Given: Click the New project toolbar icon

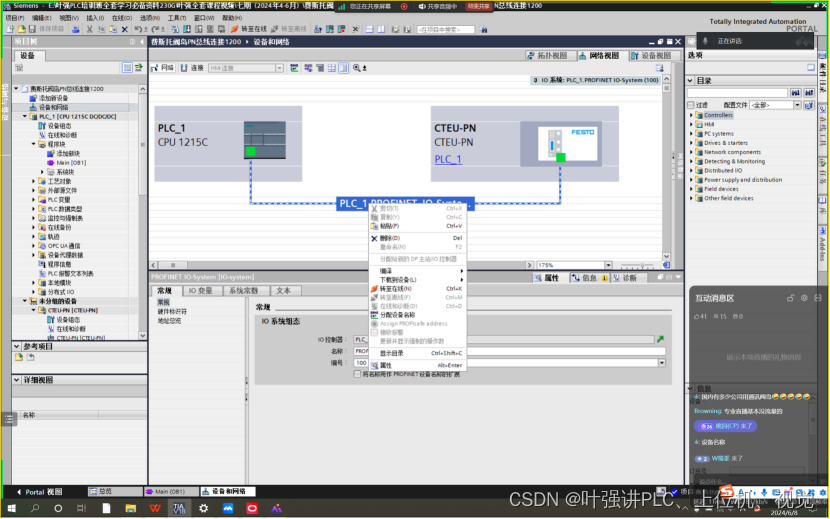Looking at the screenshot, I should point(10,29).
